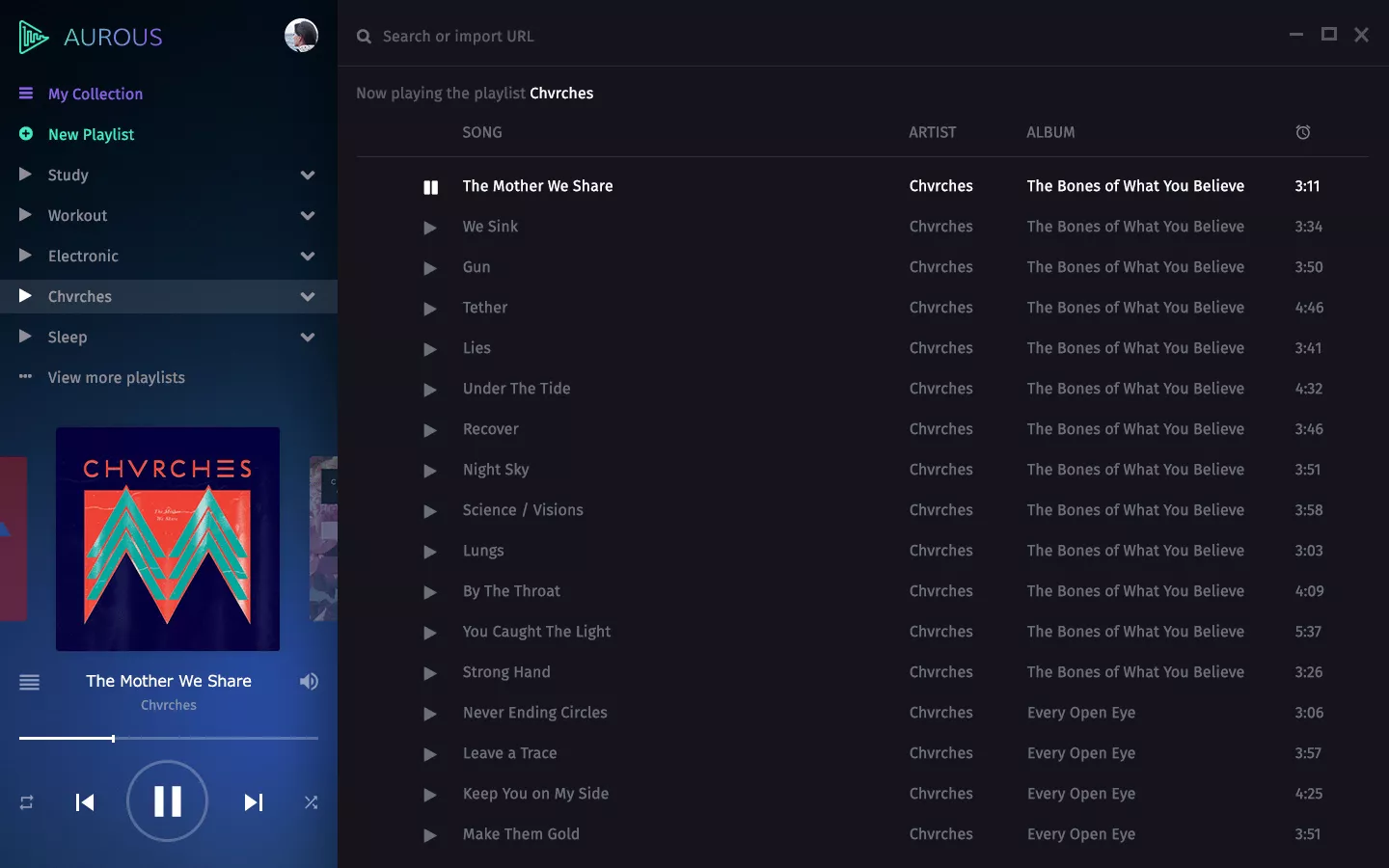Seek using the playback progress bar
Viewport: 1389px width, 868px height.
(x=168, y=738)
